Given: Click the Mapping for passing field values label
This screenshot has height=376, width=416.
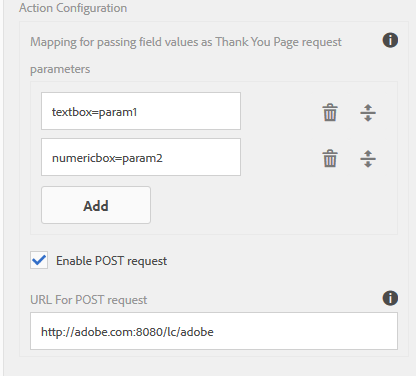Looking at the screenshot, I should coord(186,43).
